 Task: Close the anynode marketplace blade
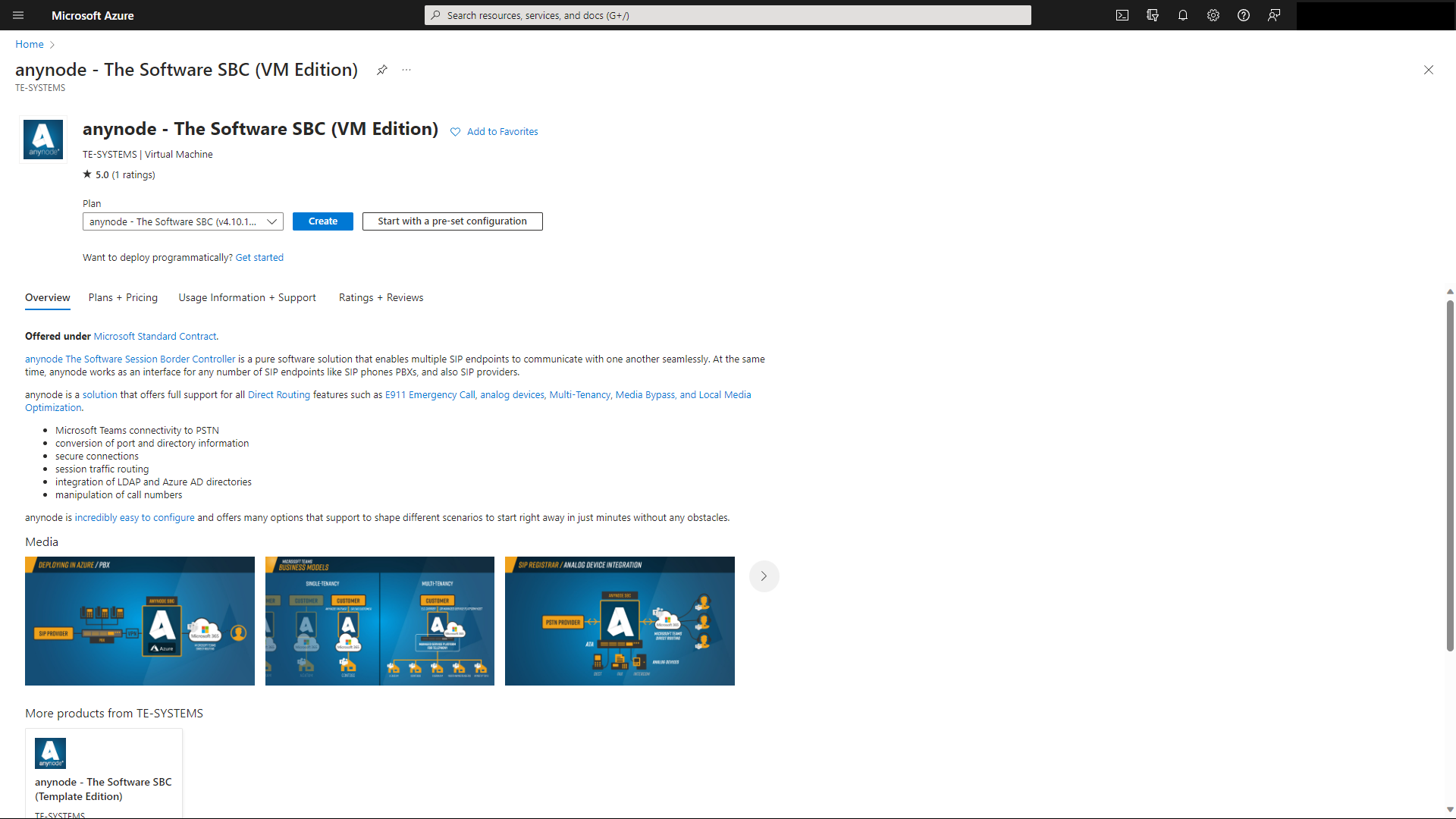pyautogui.click(x=1429, y=70)
